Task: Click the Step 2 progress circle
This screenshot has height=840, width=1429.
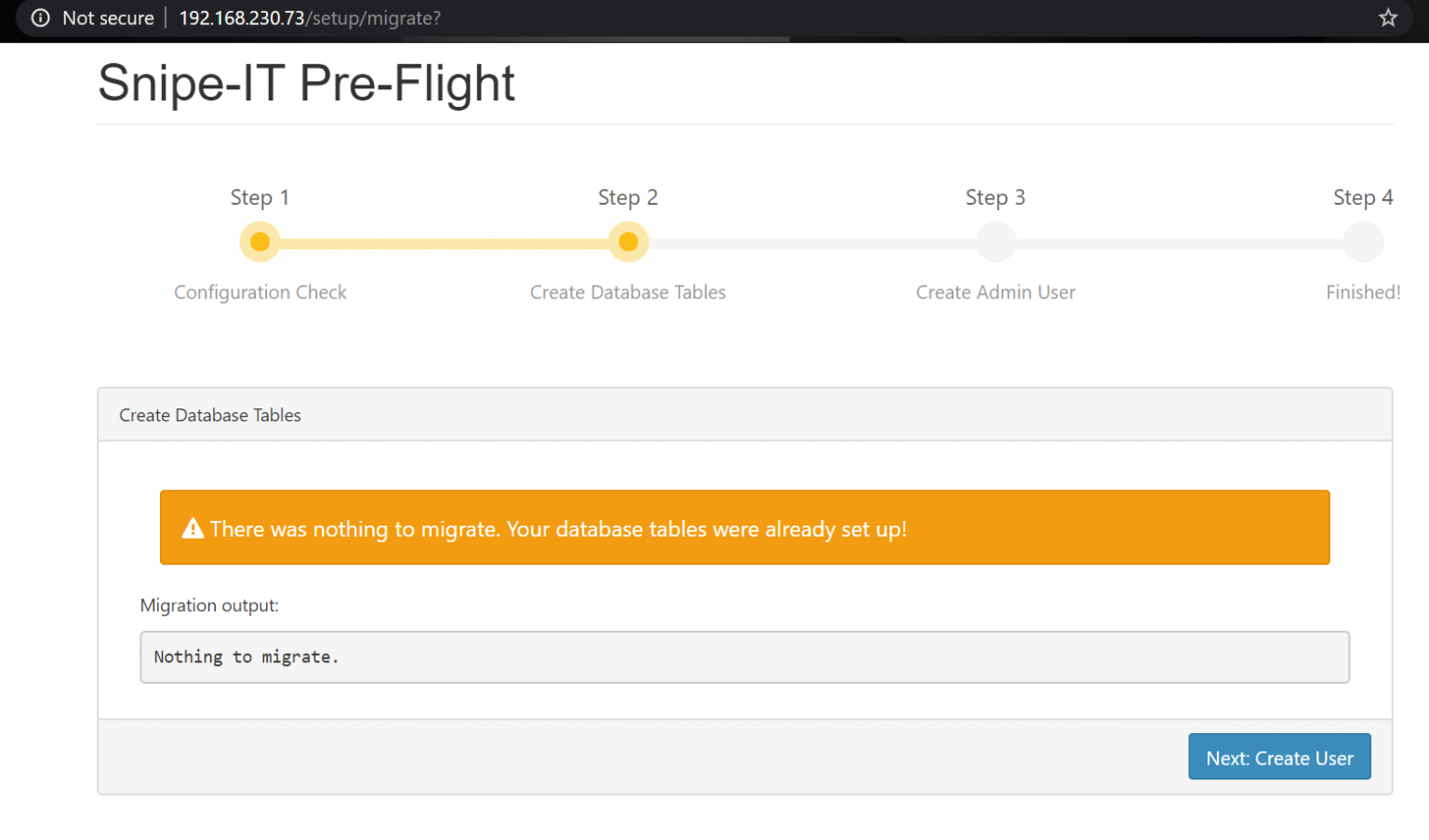Action: tap(628, 242)
